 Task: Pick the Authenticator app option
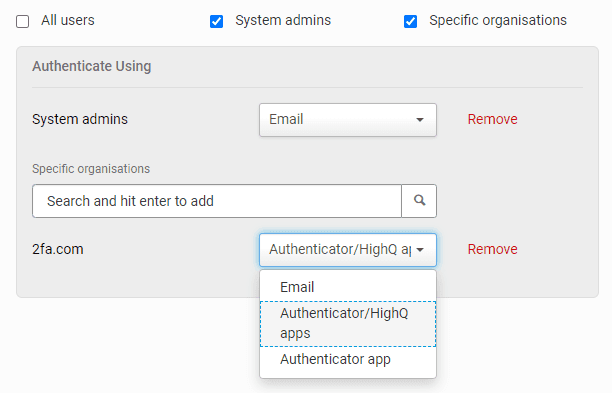point(348,359)
